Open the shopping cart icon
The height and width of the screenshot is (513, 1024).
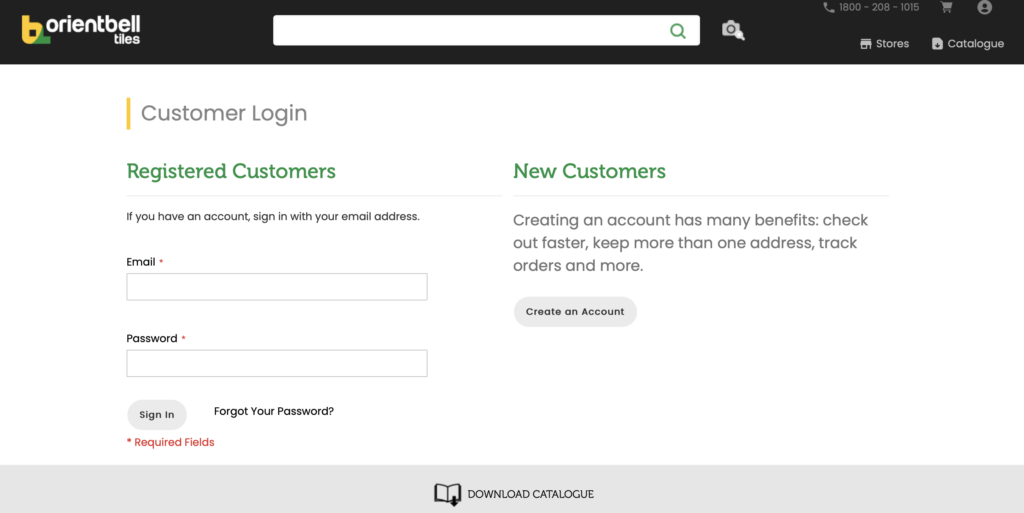pyautogui.click(x=946, y=7)
